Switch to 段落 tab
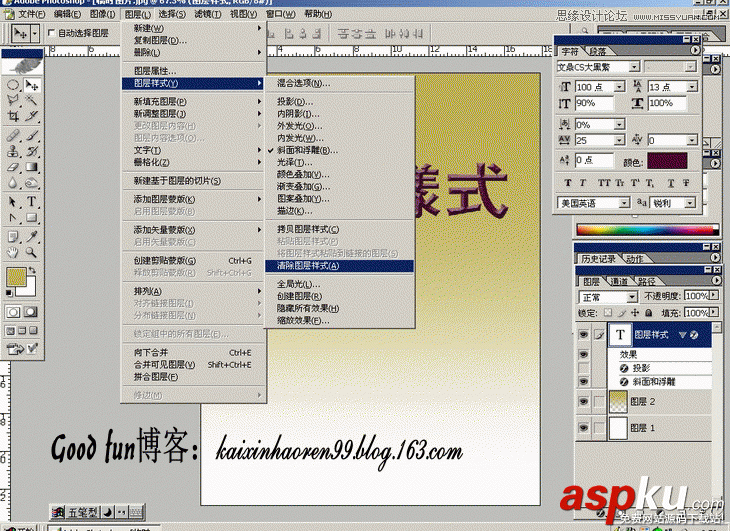Image resolution: width=730 pixels, height=531 pixels. coord(598,51)
